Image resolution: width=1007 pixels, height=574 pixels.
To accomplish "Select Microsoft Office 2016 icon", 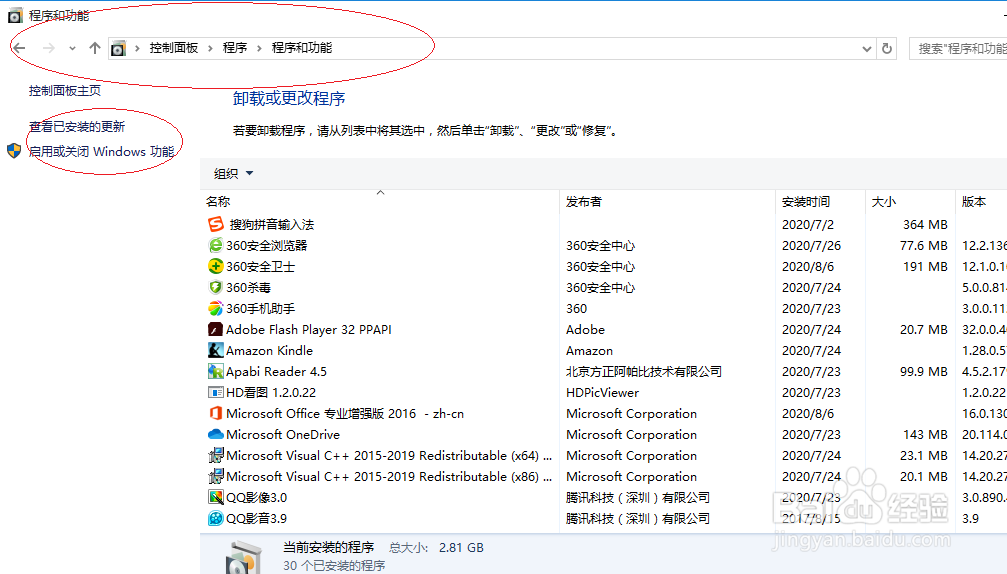I will click(216, 413).
